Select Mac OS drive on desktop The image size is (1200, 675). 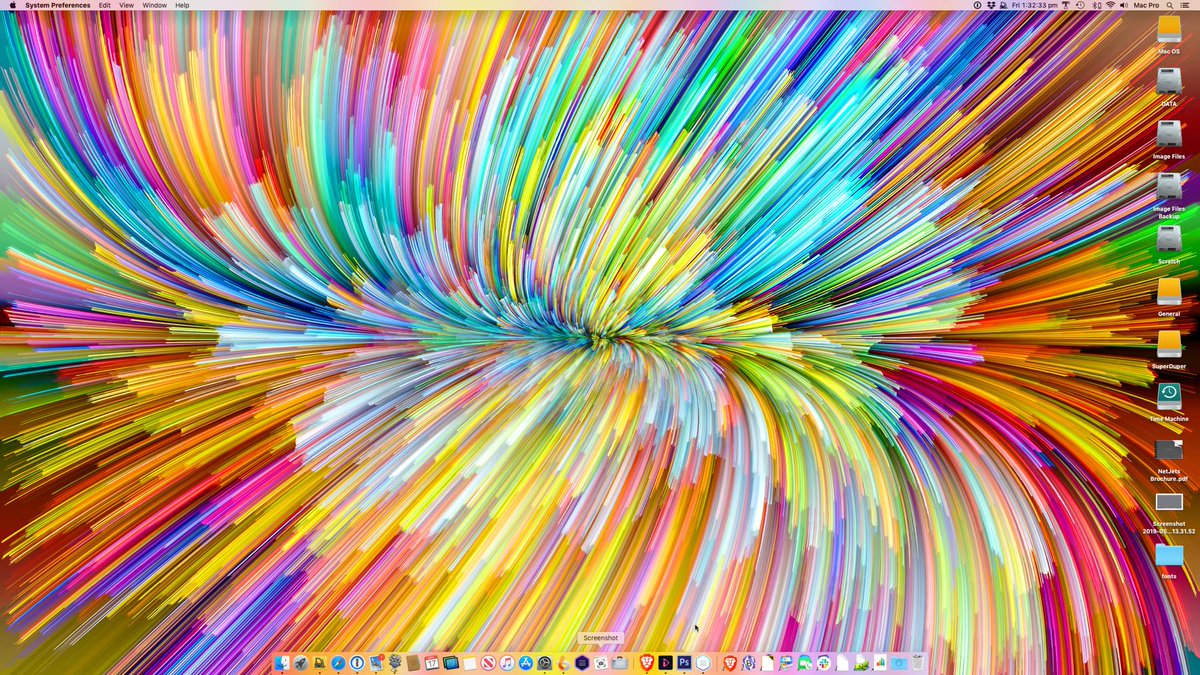click(1169, 29)
